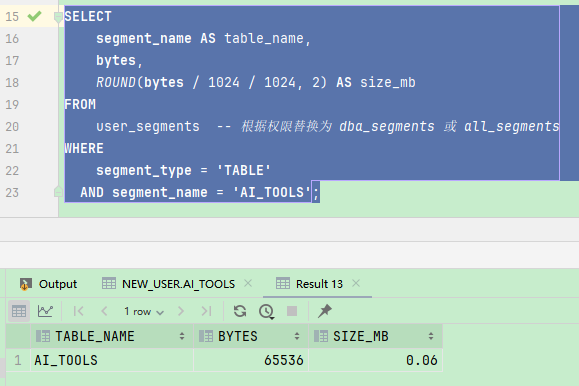Jump to last page of results
Viewport: 579px width, 386px height.
click(x=206, y=311)
